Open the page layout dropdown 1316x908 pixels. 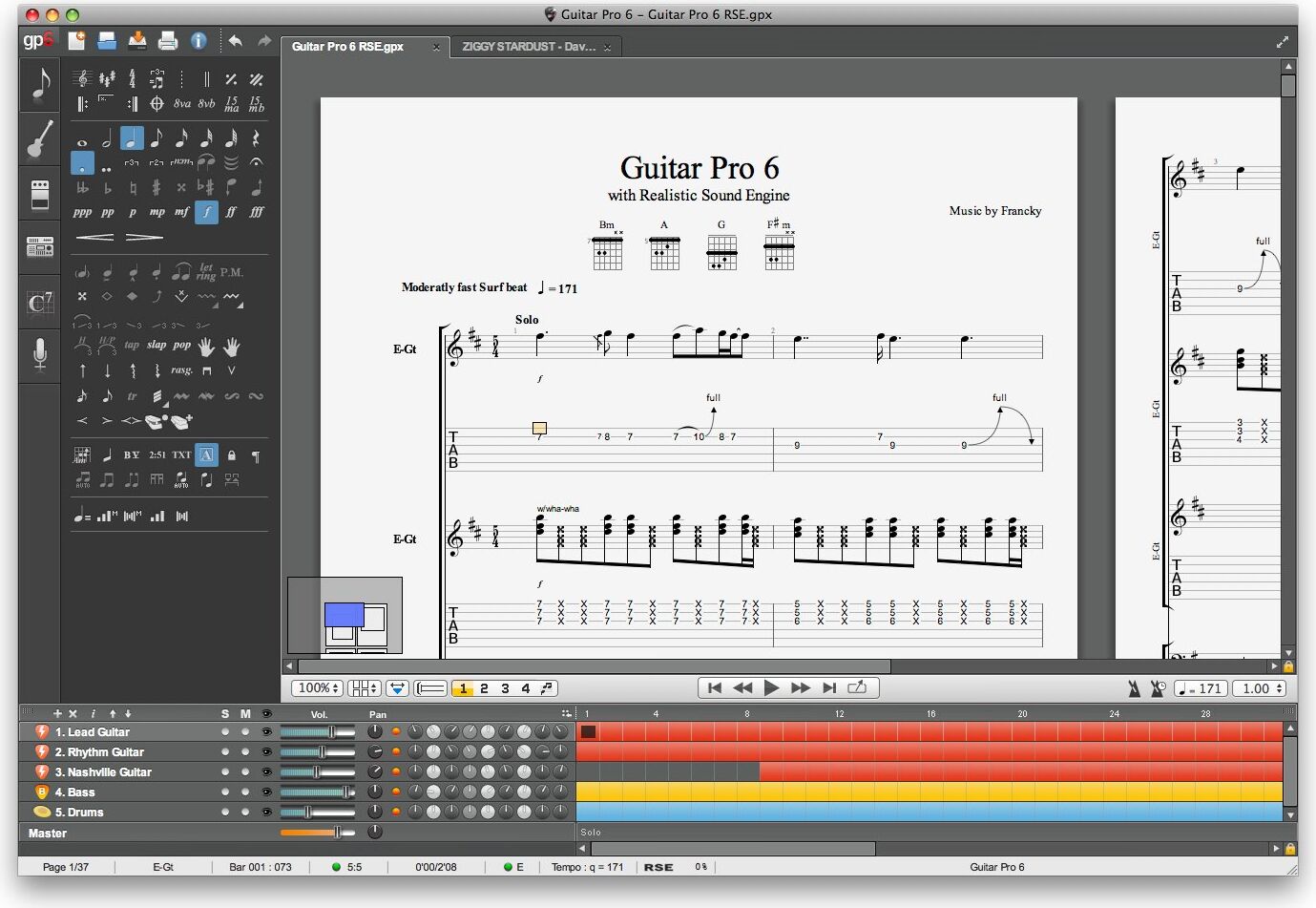[364, 687]
